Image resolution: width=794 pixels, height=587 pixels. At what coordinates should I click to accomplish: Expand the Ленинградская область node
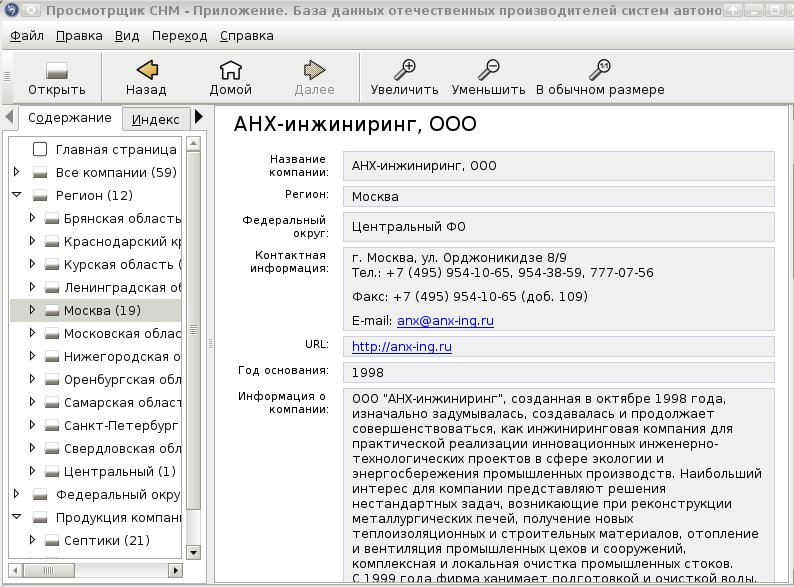point(32,287)
